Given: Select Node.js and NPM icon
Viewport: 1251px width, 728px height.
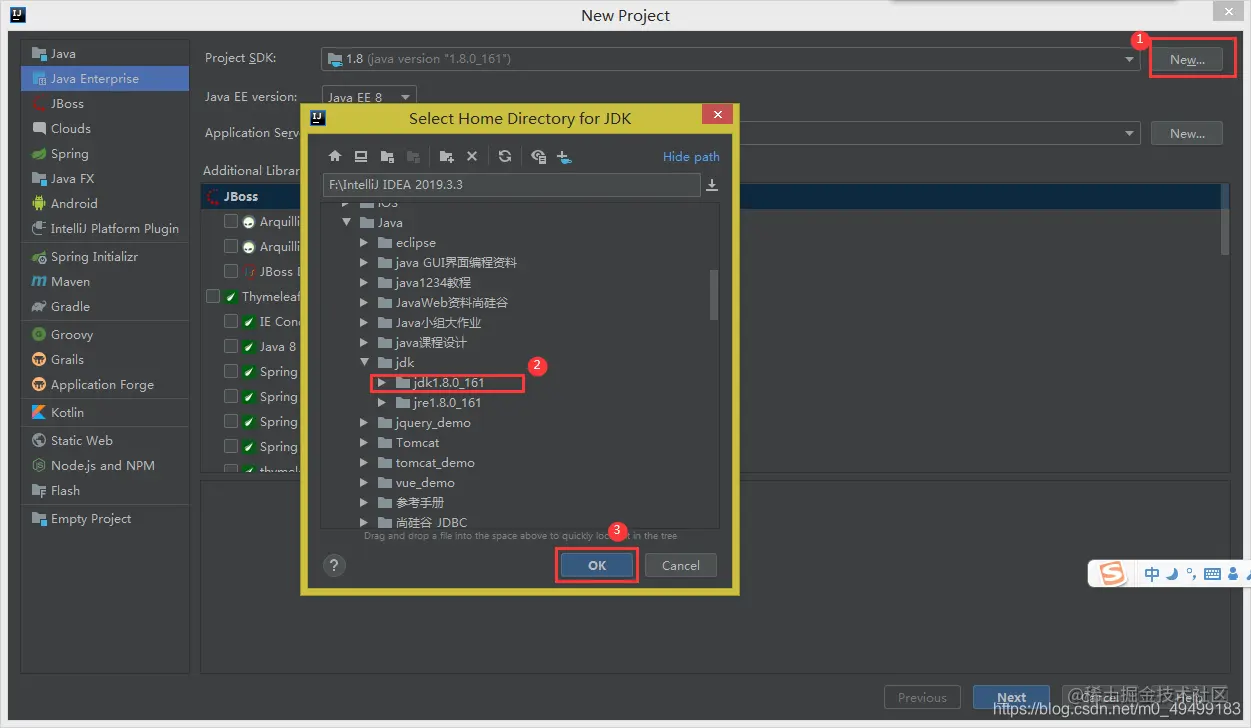Looking at the screenshot, I should (x=39, y=466).
